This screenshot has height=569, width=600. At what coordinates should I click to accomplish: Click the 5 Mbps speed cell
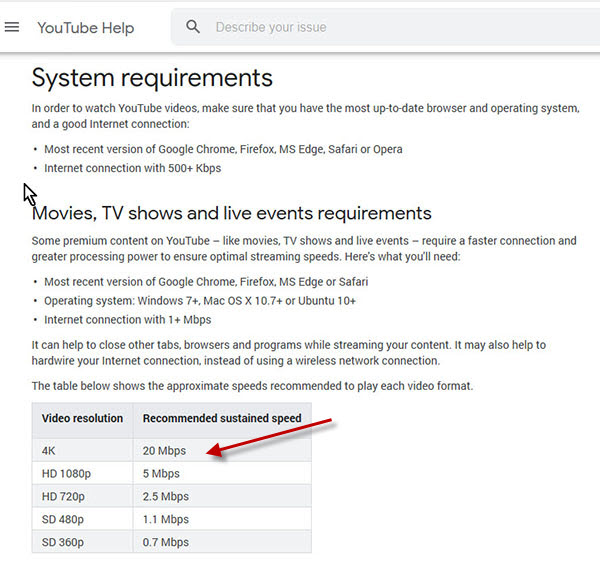(162, 473)
